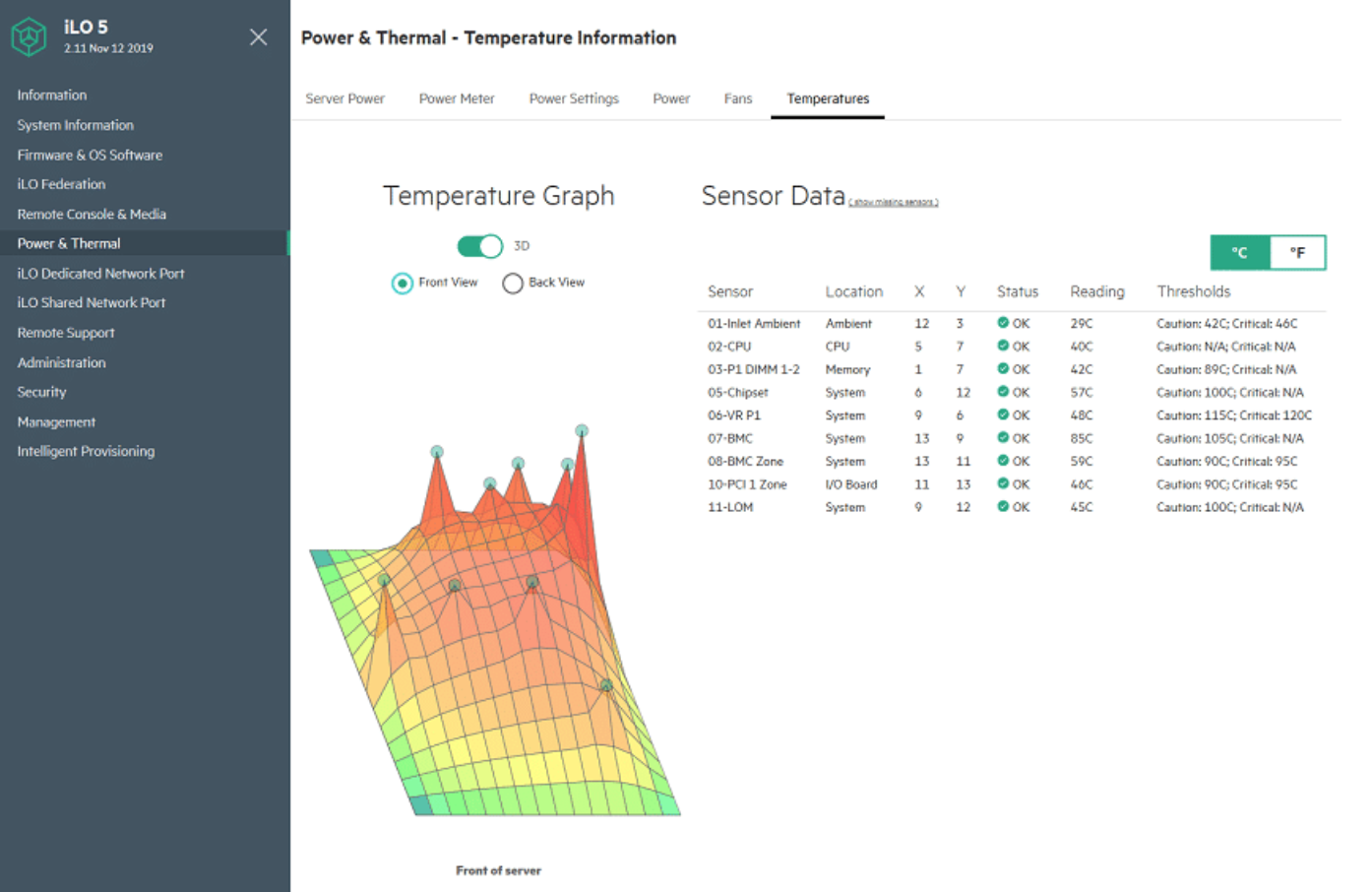Open the Fans tab
This screenshot has width=1372, height=892.
point(738,98)
